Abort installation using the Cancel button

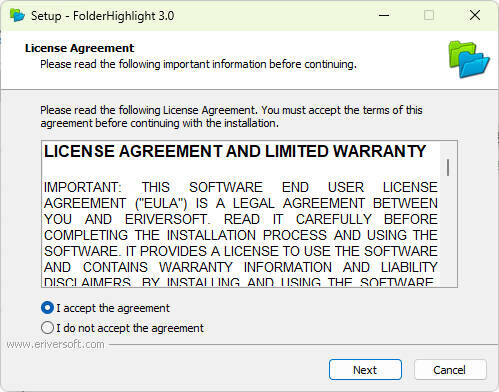point(450,370)
